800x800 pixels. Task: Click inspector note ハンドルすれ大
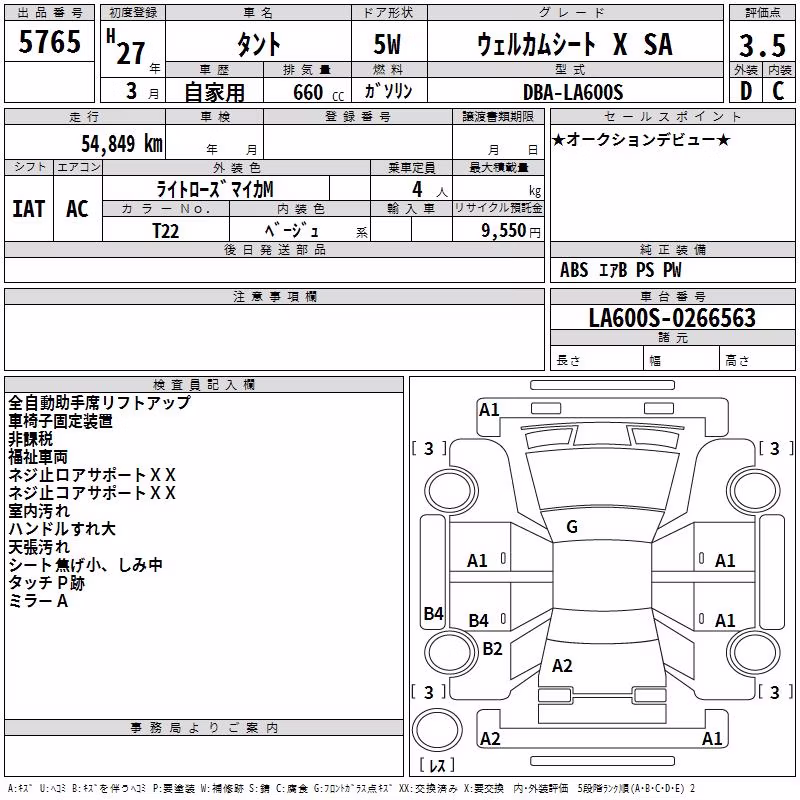(x=62, y=529)
